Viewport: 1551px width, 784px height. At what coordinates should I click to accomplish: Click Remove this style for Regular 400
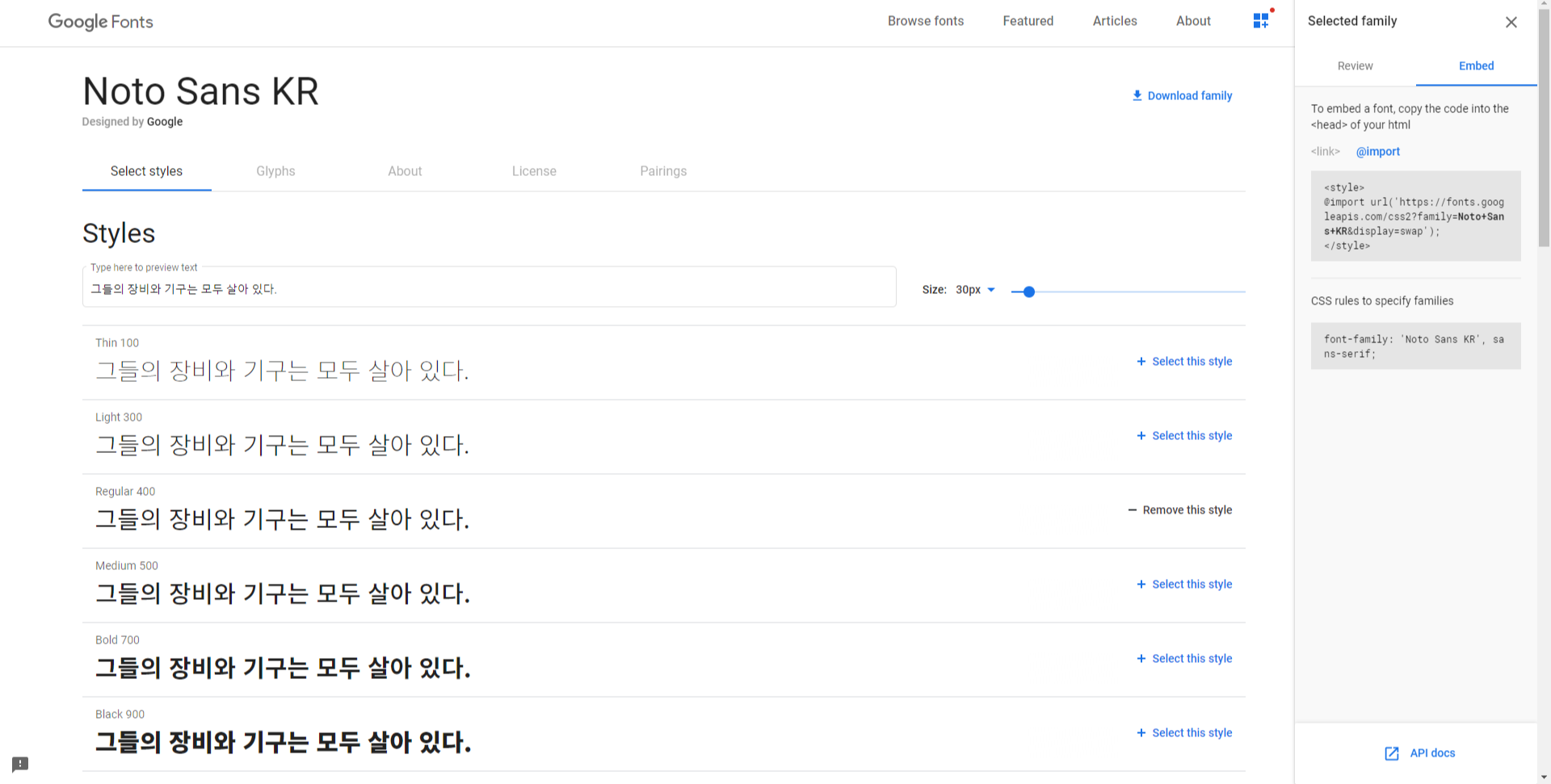click(1187, 510)
